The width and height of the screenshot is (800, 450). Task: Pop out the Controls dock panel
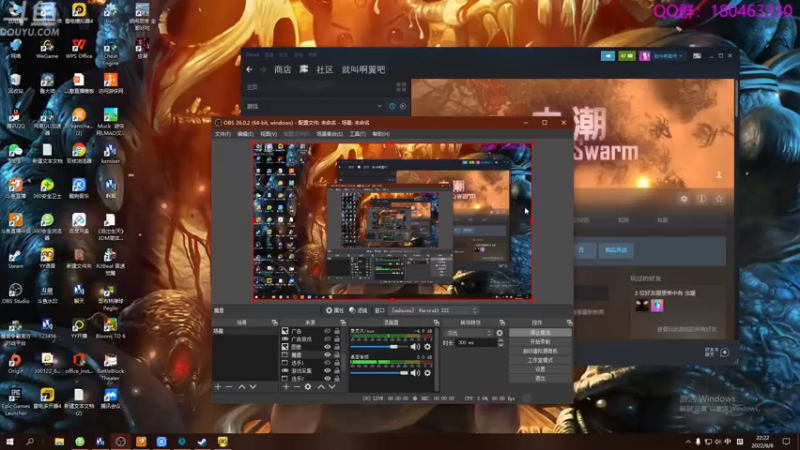[x=569, y=322]
